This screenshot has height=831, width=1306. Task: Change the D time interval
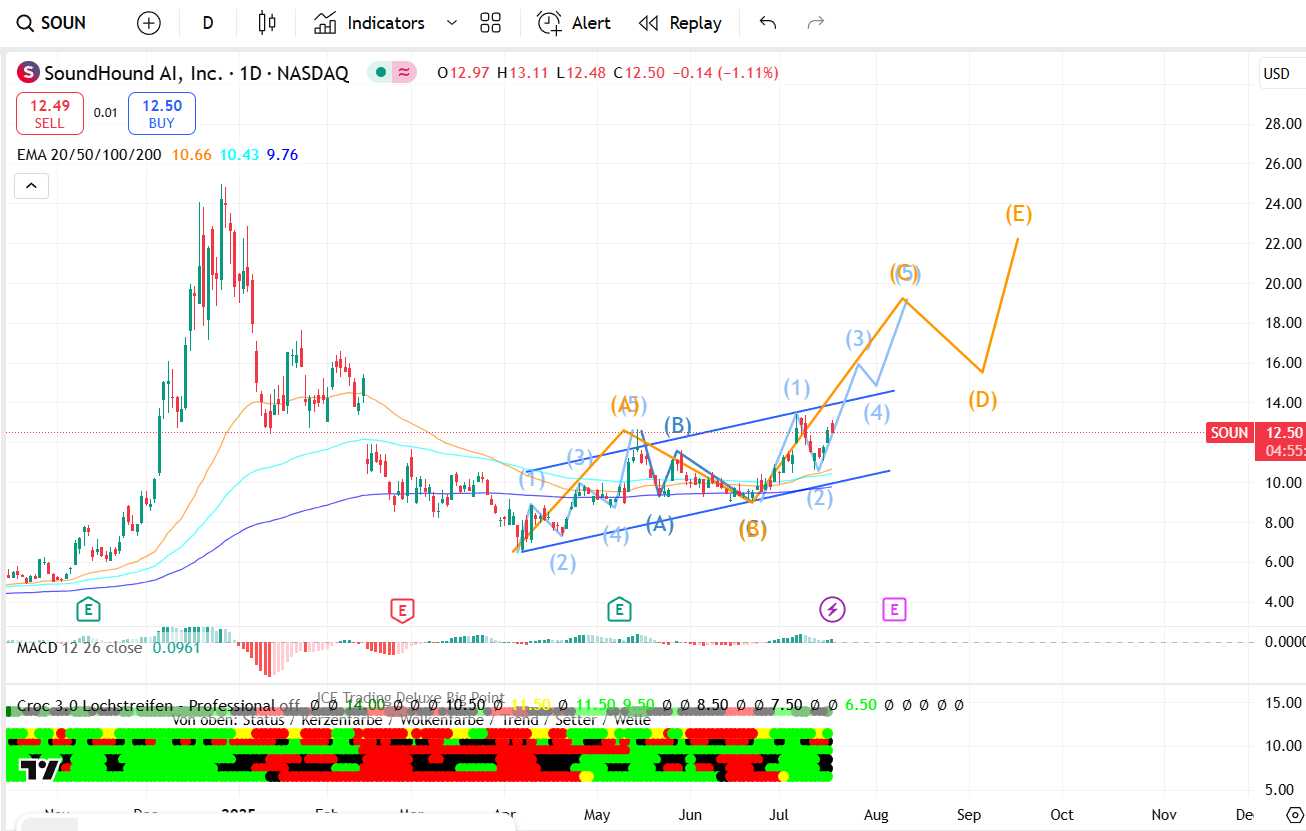tap(208, 23)
